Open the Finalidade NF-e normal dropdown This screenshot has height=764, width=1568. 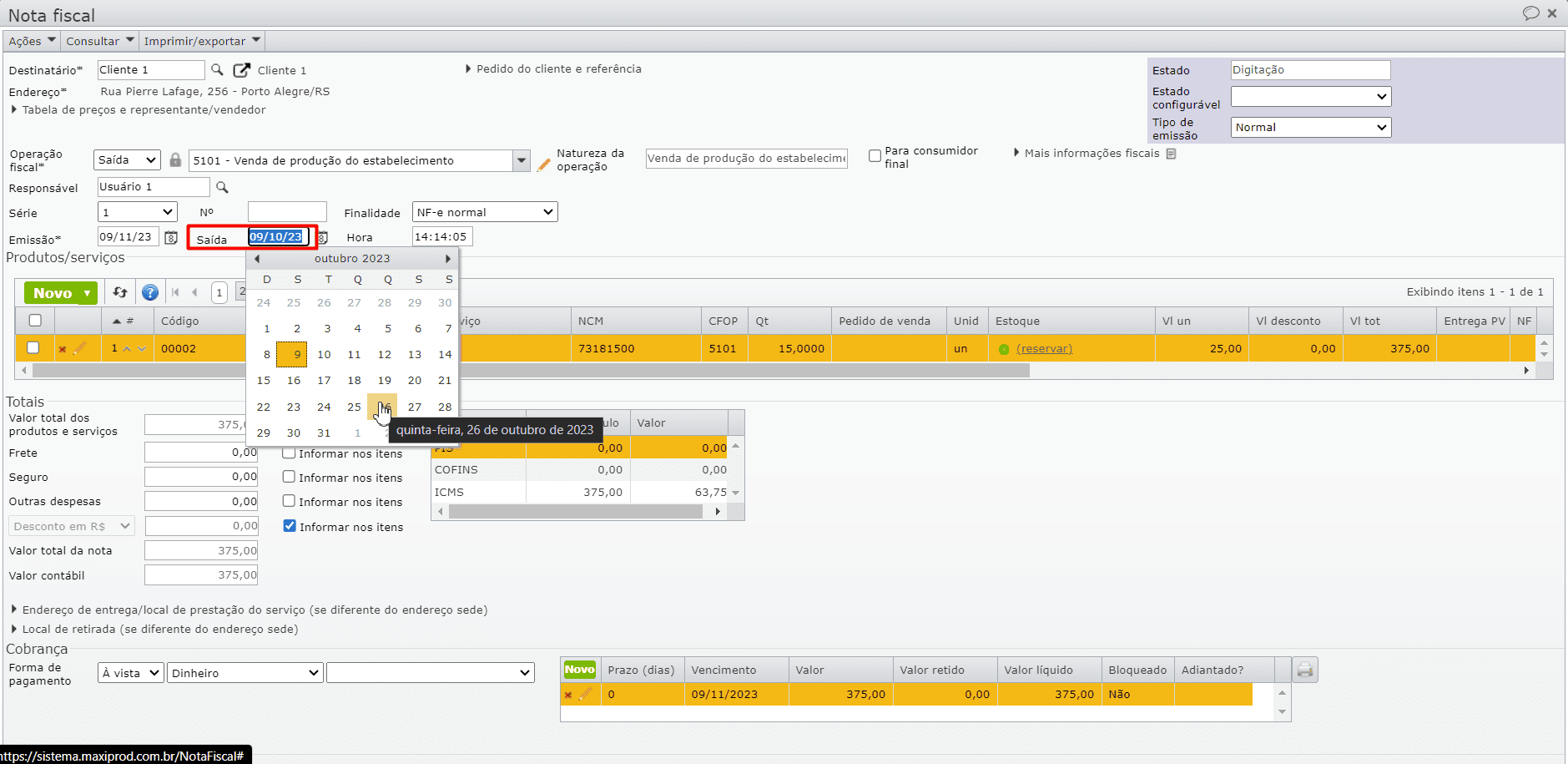coord(485,212)
